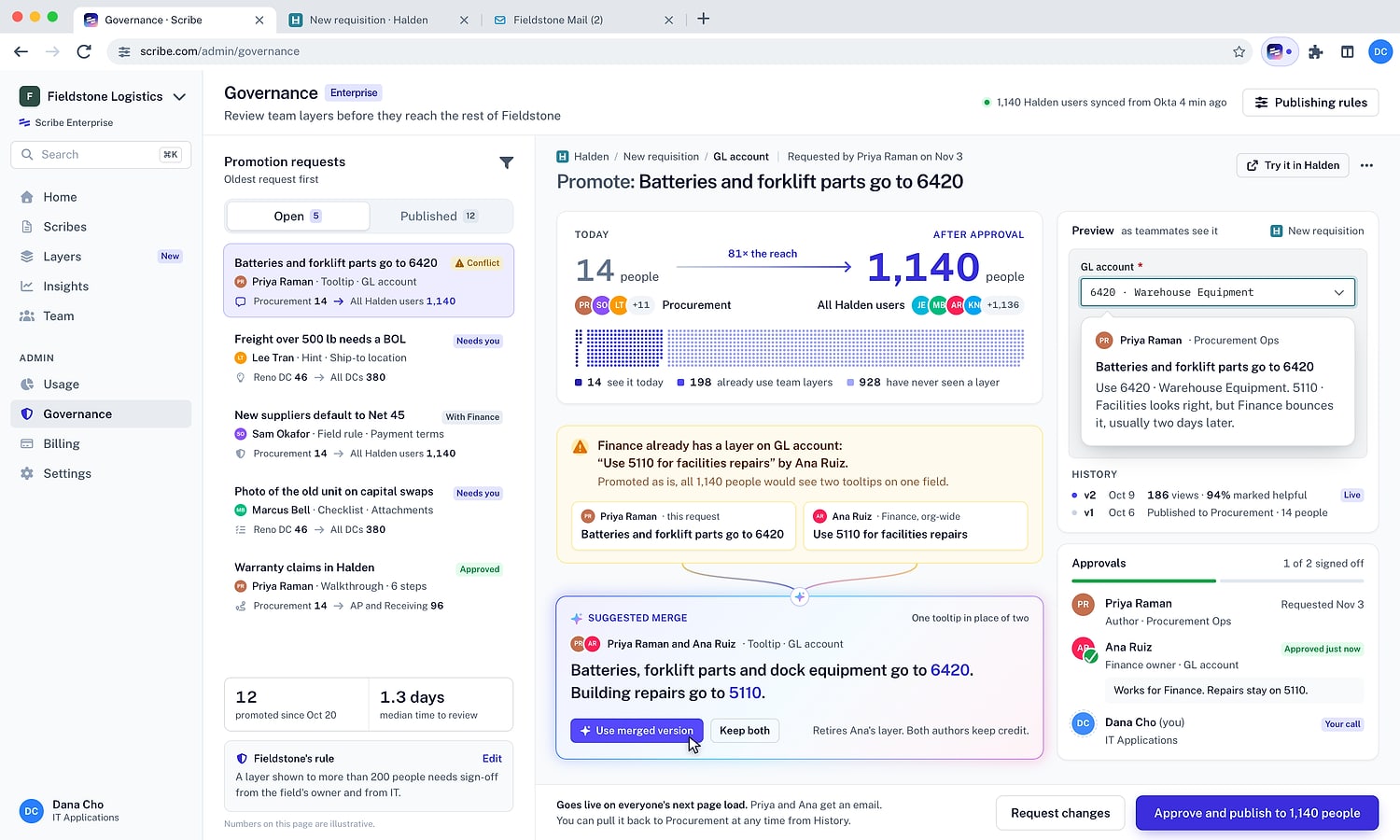The image size is (1400, 840).
Task: Click Try it in Halden button
Action: pos(1293,165)
